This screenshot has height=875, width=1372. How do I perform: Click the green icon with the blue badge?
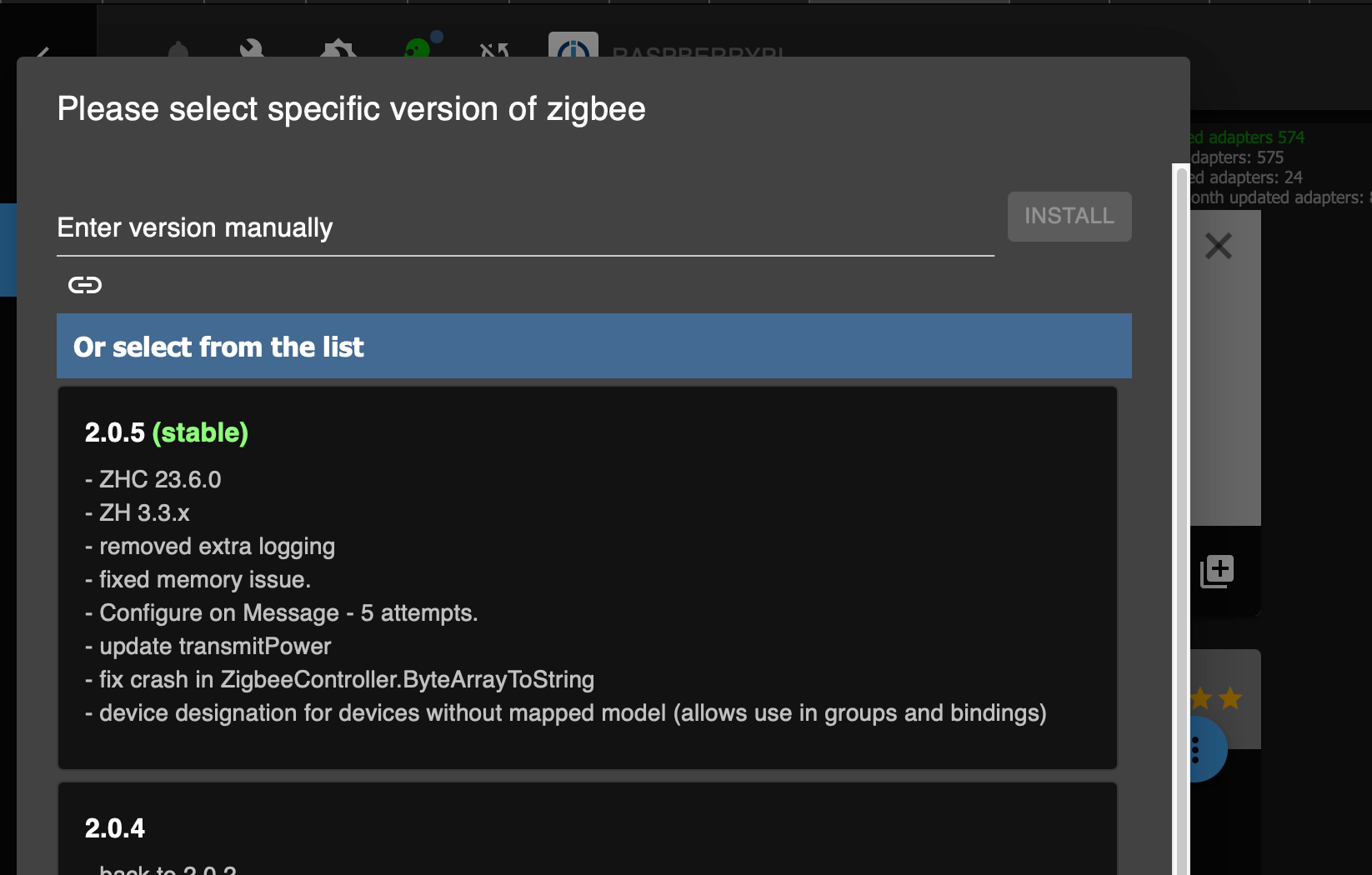pyautogui.click(x=418, y=48)
